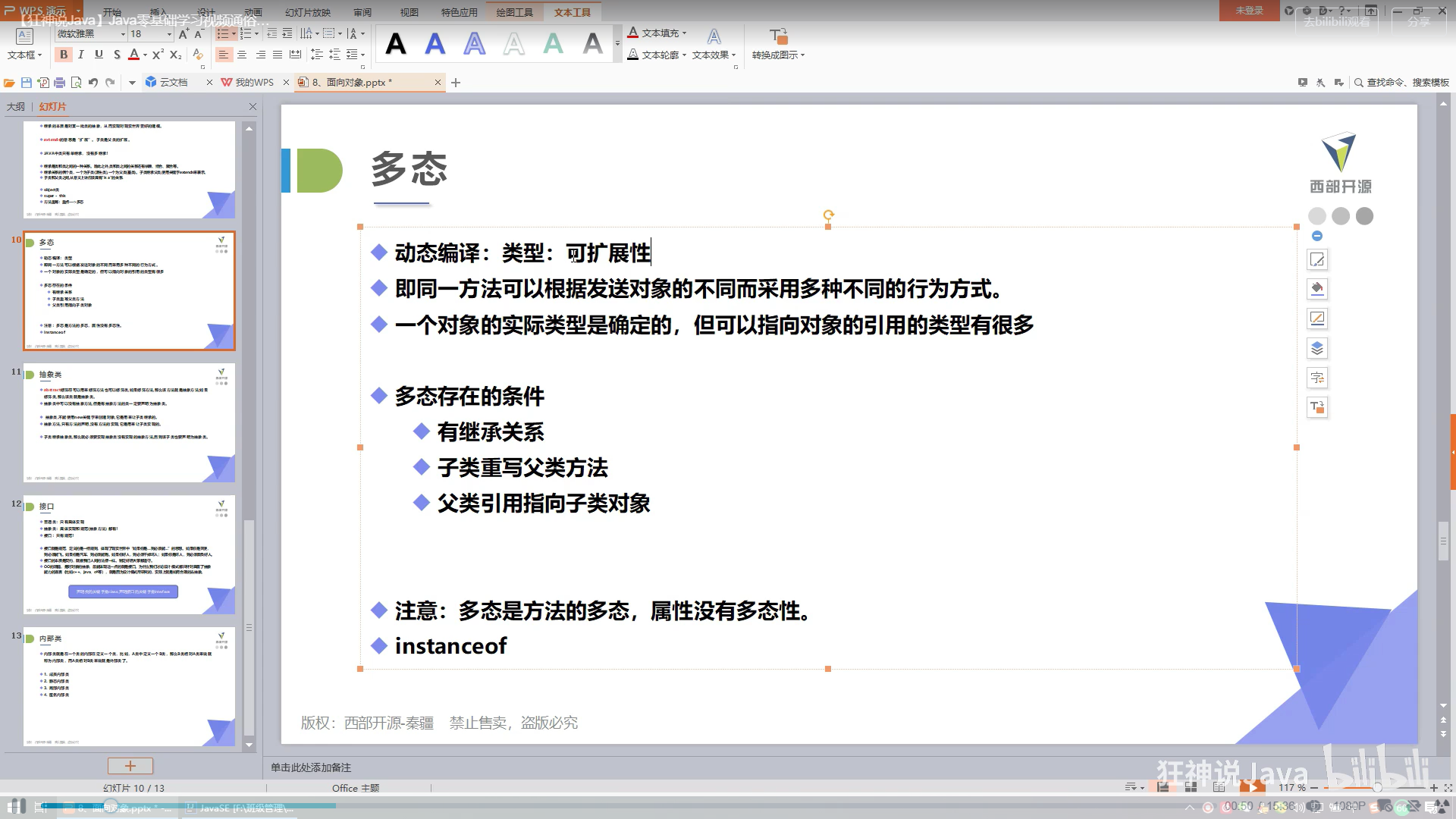Screen dimensions: 1456x819
Task: Open the font size dropdown showing 18
Action: (x=168, y=34)
